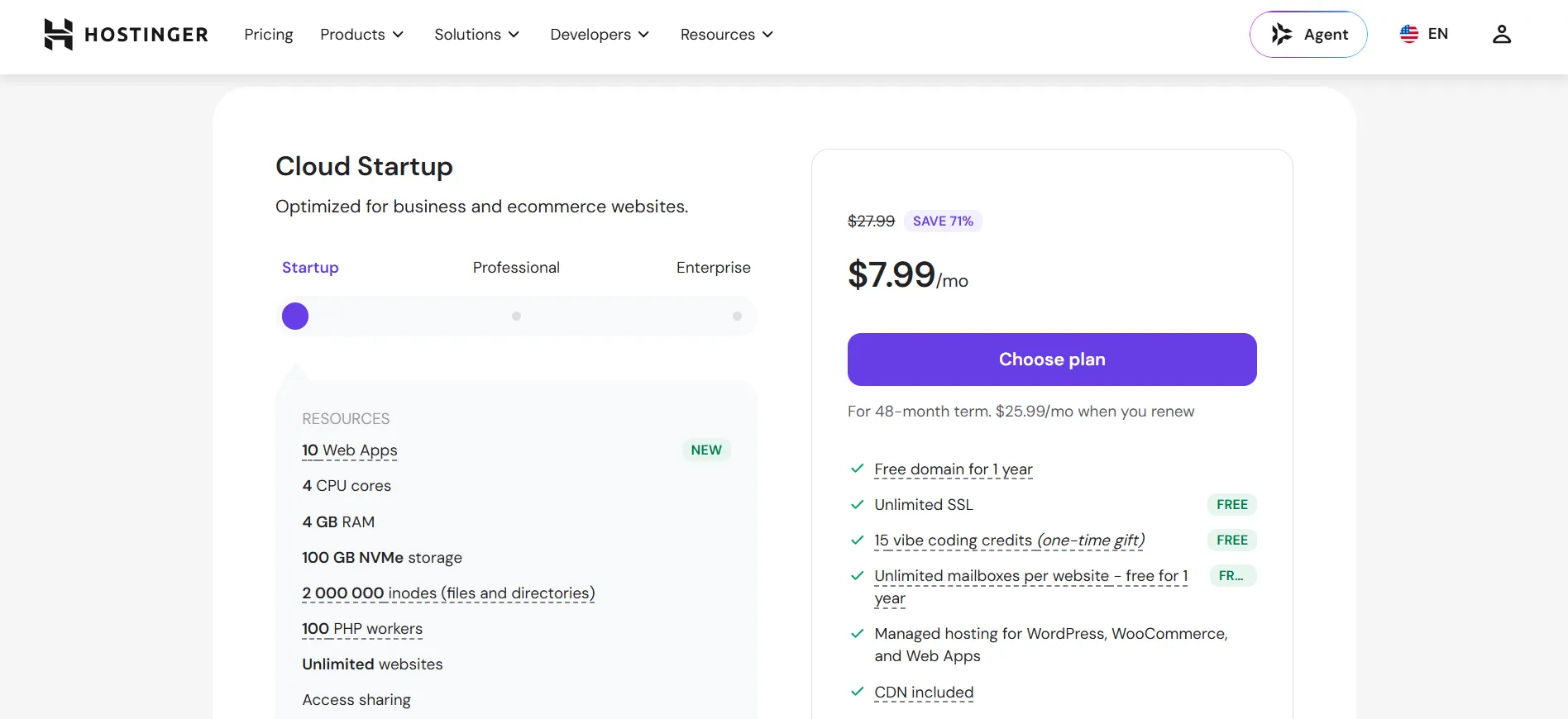This screenshot has width=1568, height=719.
Task: Click the NEW badge beside Web Apps
Action: 706,450
